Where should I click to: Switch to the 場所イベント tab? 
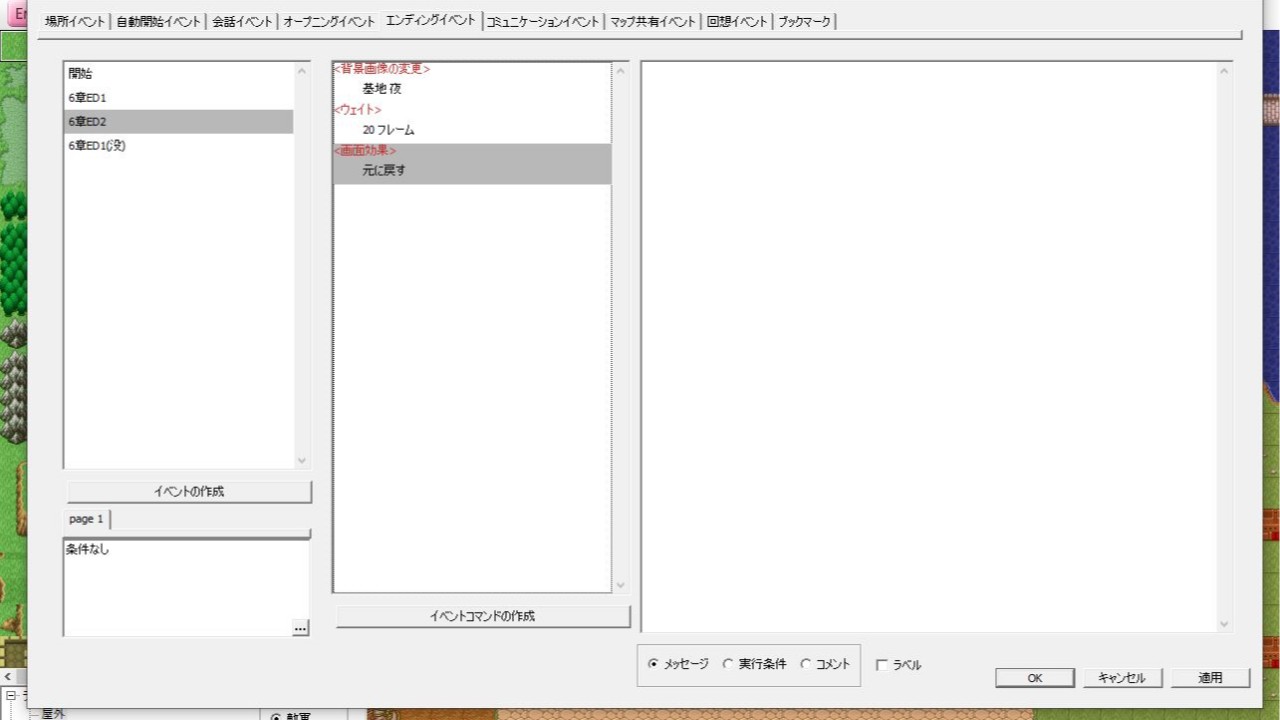click(71, 20)
